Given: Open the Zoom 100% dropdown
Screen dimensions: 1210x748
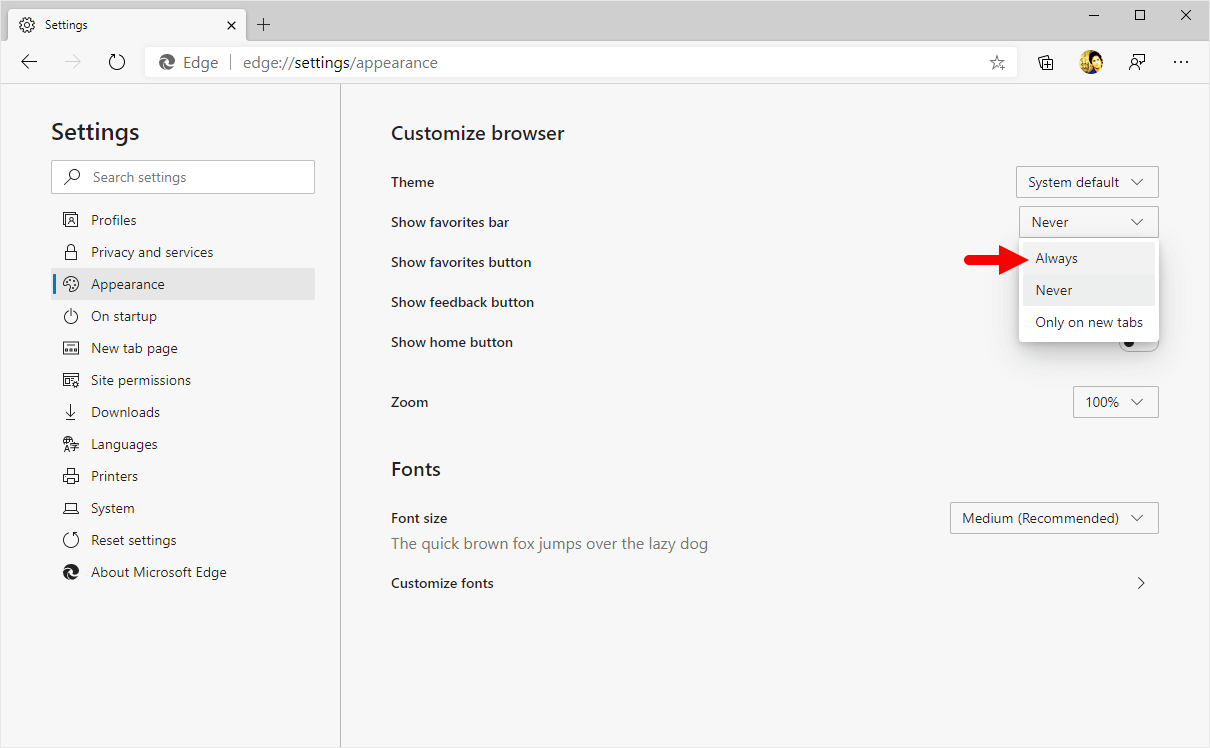Looking at the screenshot, I should (1116, 402).
